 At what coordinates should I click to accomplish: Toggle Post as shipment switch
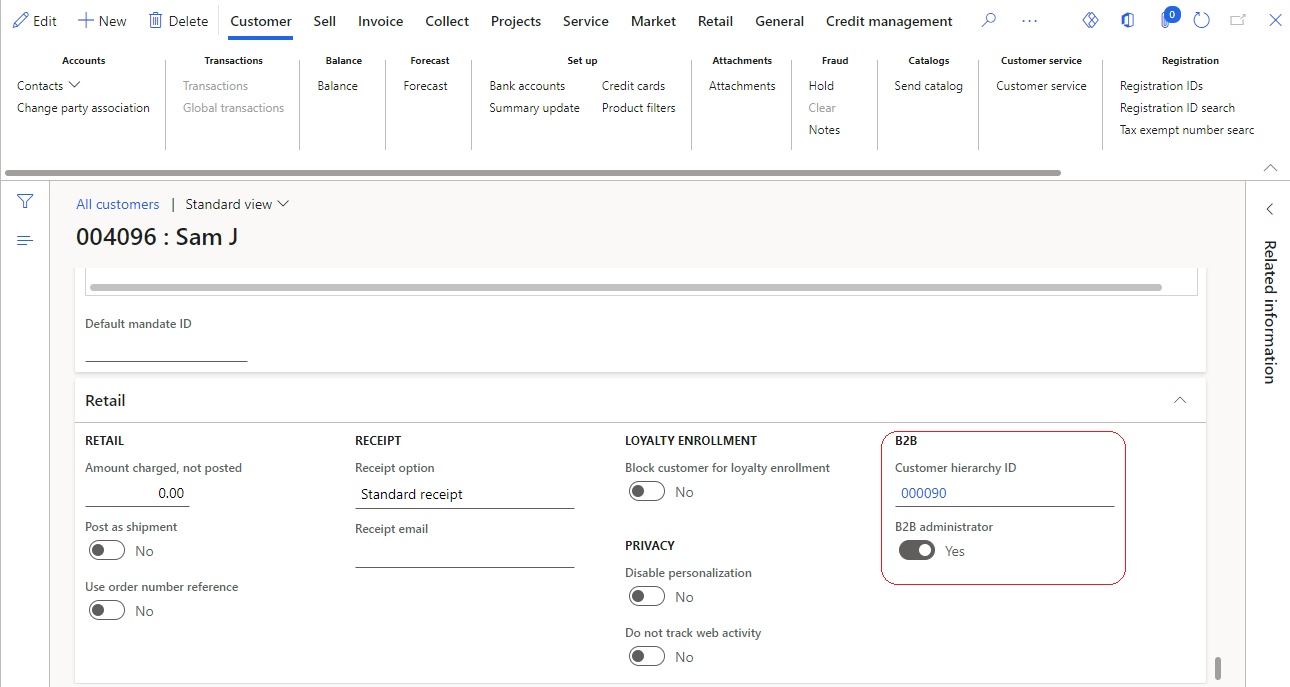[107, 551]
